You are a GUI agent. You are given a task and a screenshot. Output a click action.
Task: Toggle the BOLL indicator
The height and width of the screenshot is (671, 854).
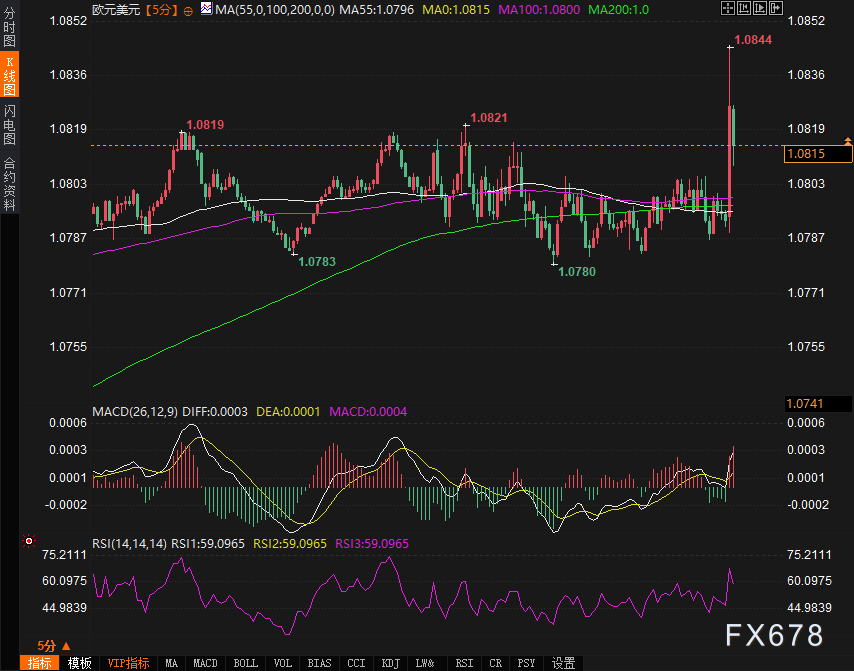click(x=245, y=663)
